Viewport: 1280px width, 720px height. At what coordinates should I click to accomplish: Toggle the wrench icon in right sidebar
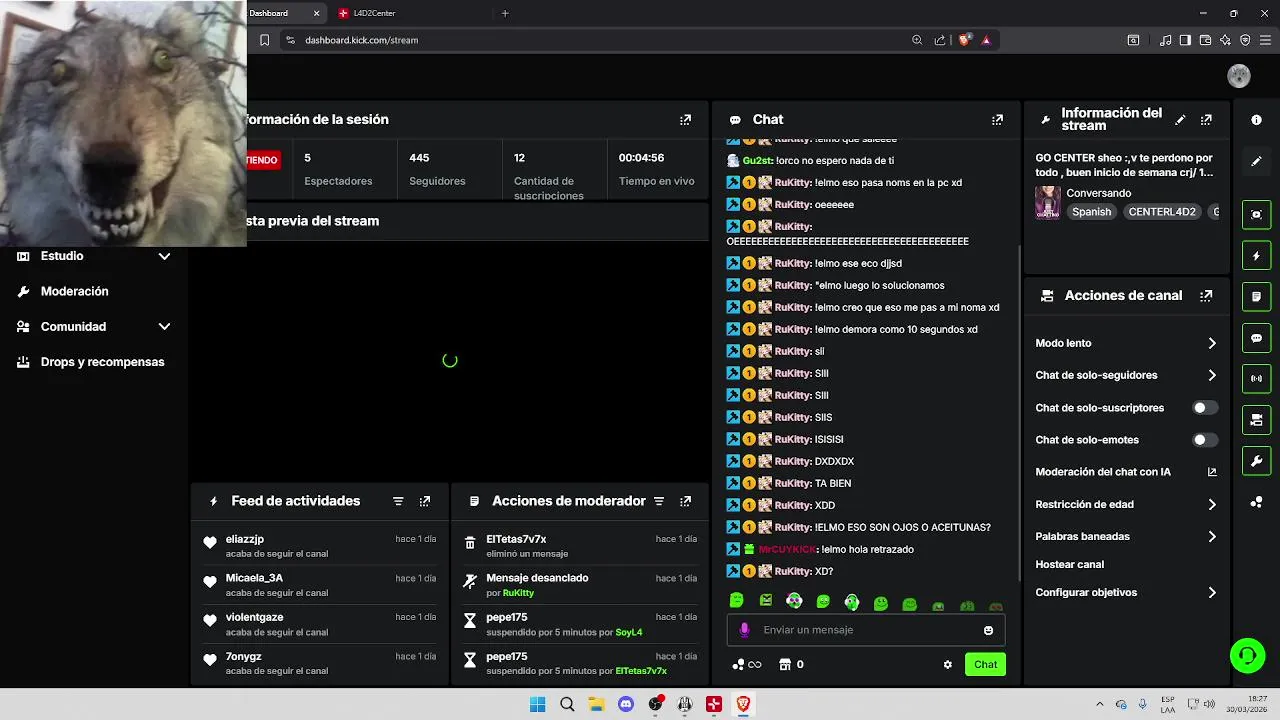point(1257,461)
